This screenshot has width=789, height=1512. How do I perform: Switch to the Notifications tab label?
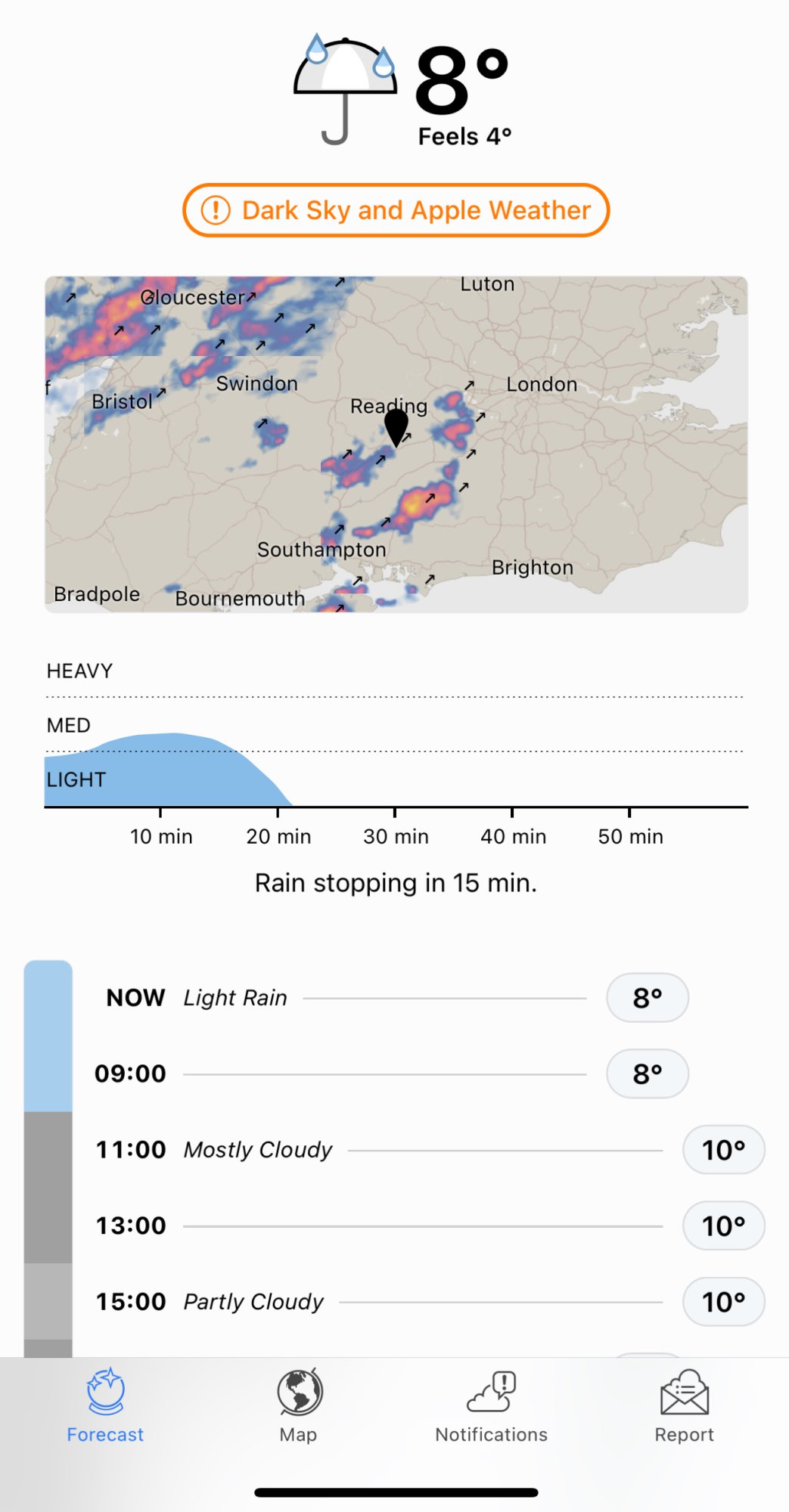point(491,1435)
